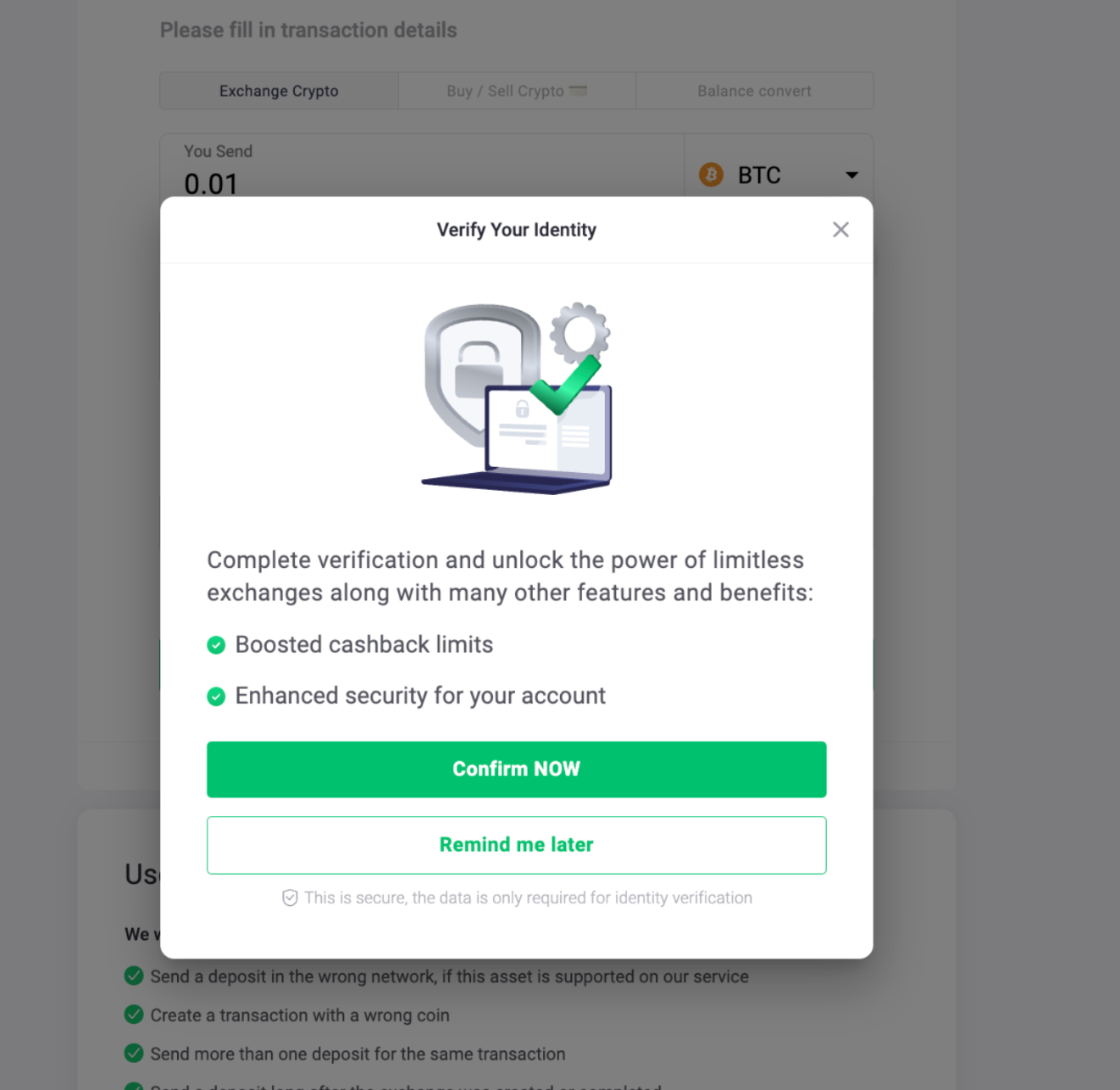Click the Bitcoin coin icon next to BTC
This screenshot has height=1090, width=1120.
click(711, 175)
